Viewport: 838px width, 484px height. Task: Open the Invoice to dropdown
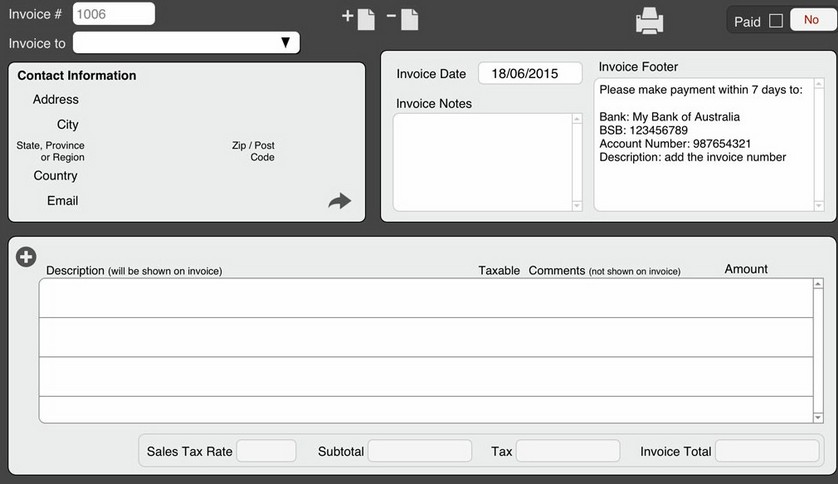(x=186, y=42)
